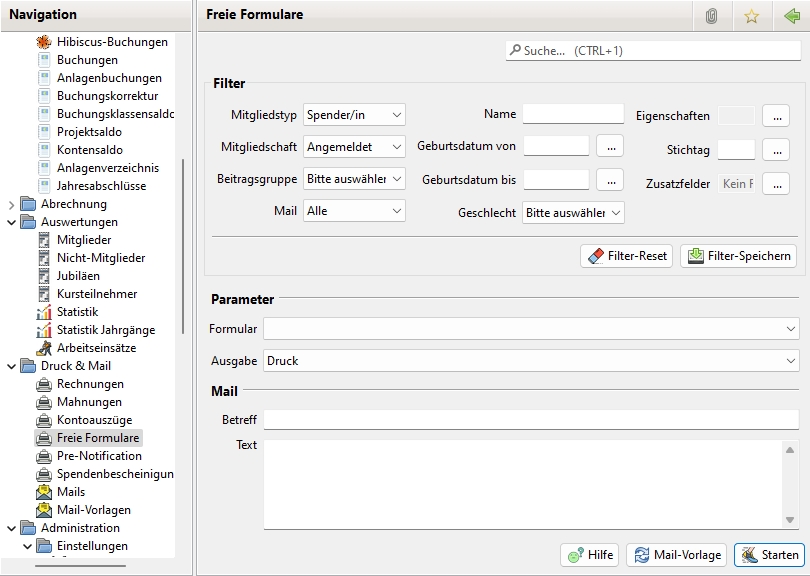The height and width of the screenshot is (576, 810).
Task: Click the Rechnungen printer icon
Action: [44, 384]
